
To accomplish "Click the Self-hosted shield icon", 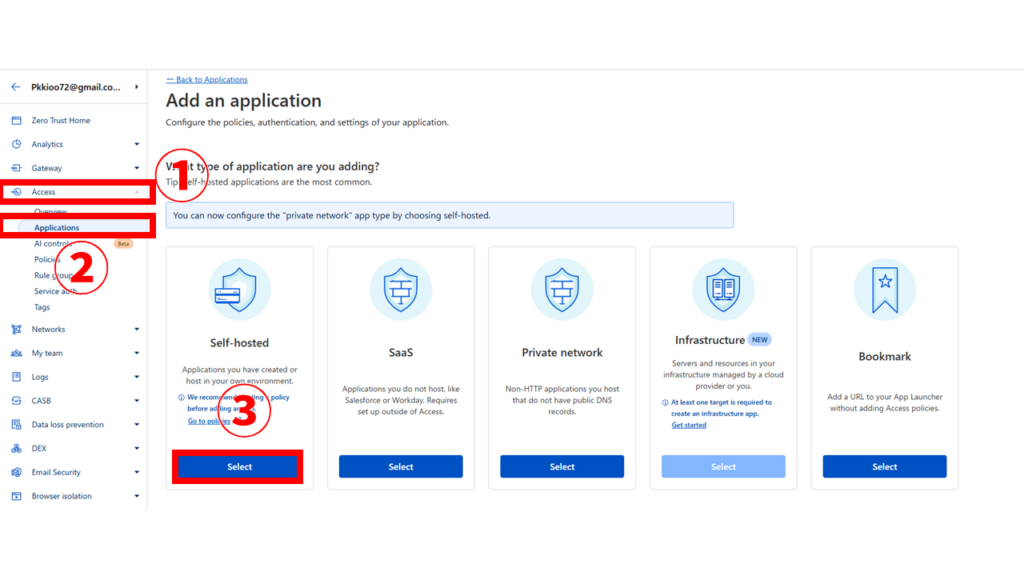I will [237, 289].
